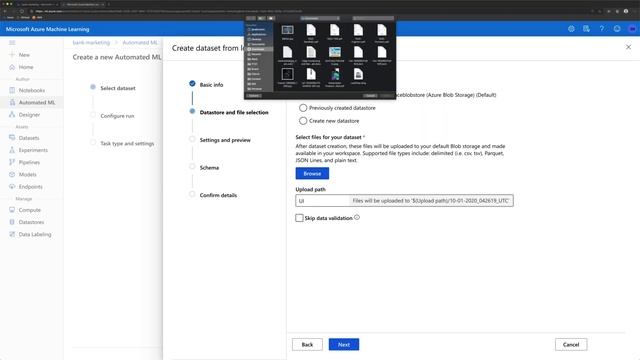Image resolution: width=640 pixels, height=360 pixels.
Task: Open Data Labeling sidebar icon
Action: point(12,234)
